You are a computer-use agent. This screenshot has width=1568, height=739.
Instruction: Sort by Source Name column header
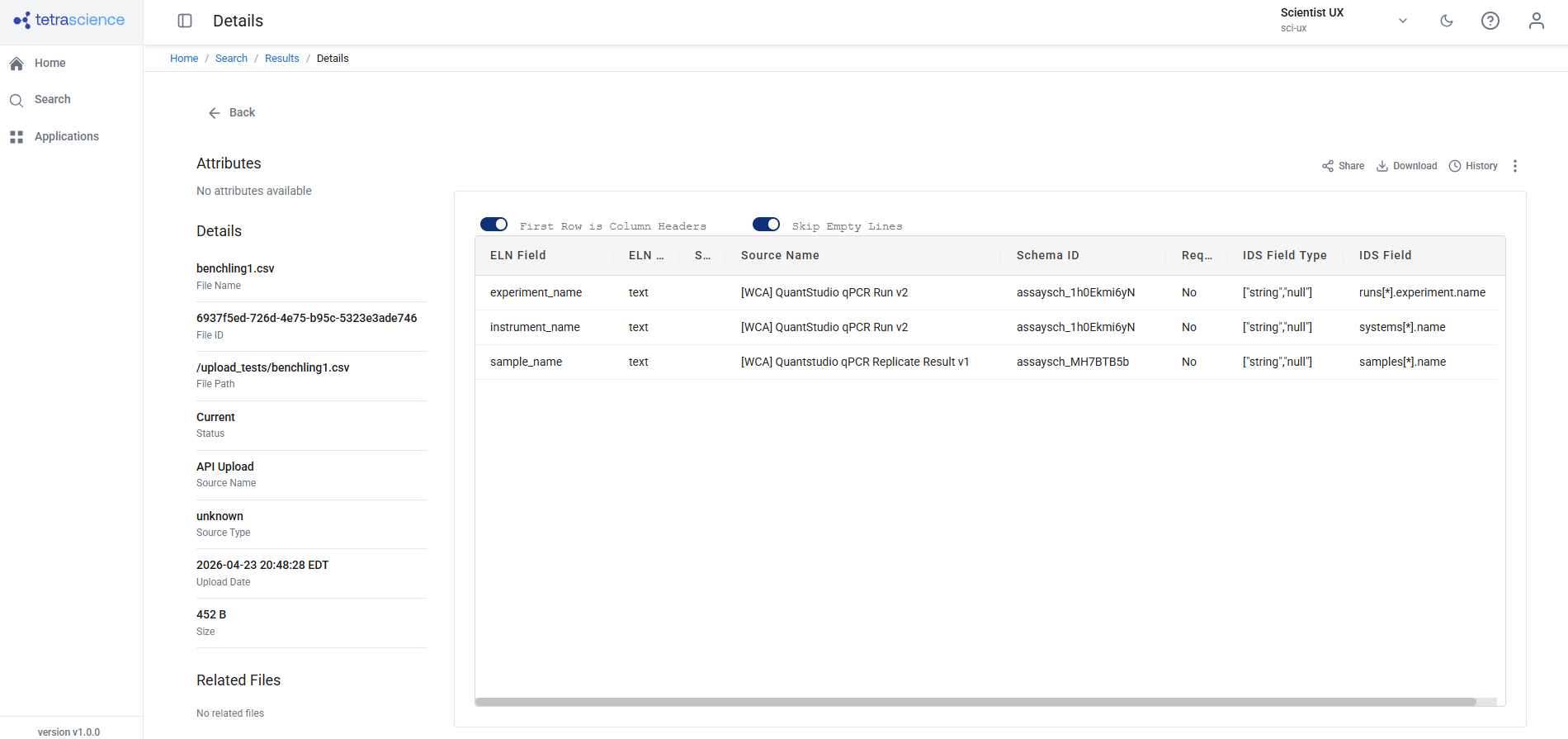pyautogui.click(x=780, y=255)
